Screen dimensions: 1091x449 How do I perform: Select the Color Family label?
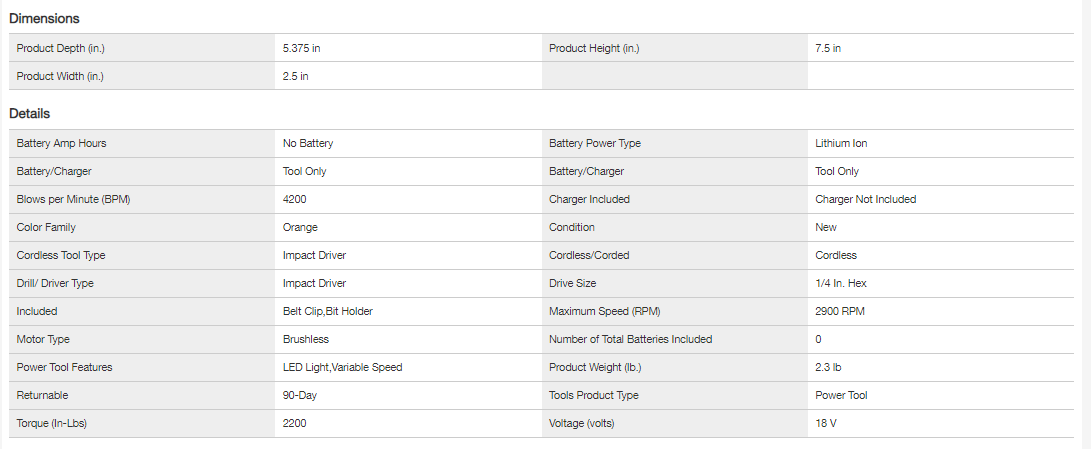[x=46, y=227]
